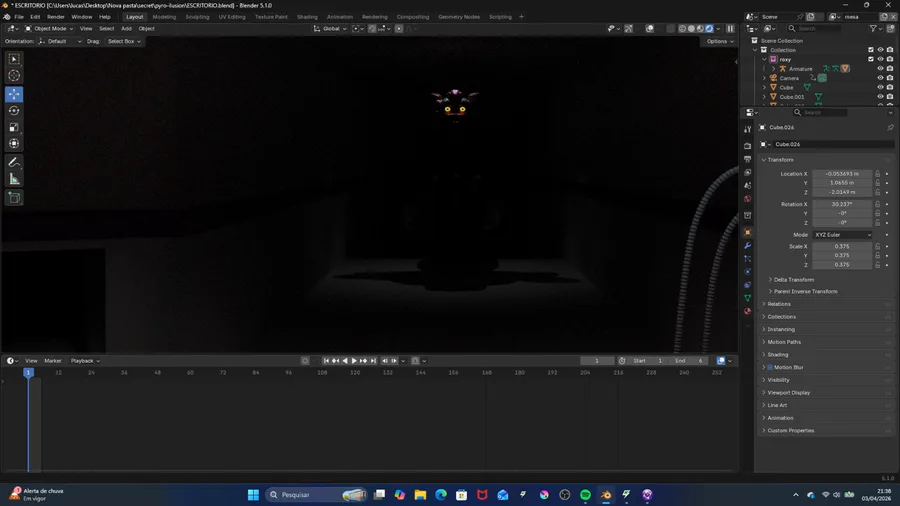Jump to the first frame
This screenshot has width=900, height=506.
point(326,361)
